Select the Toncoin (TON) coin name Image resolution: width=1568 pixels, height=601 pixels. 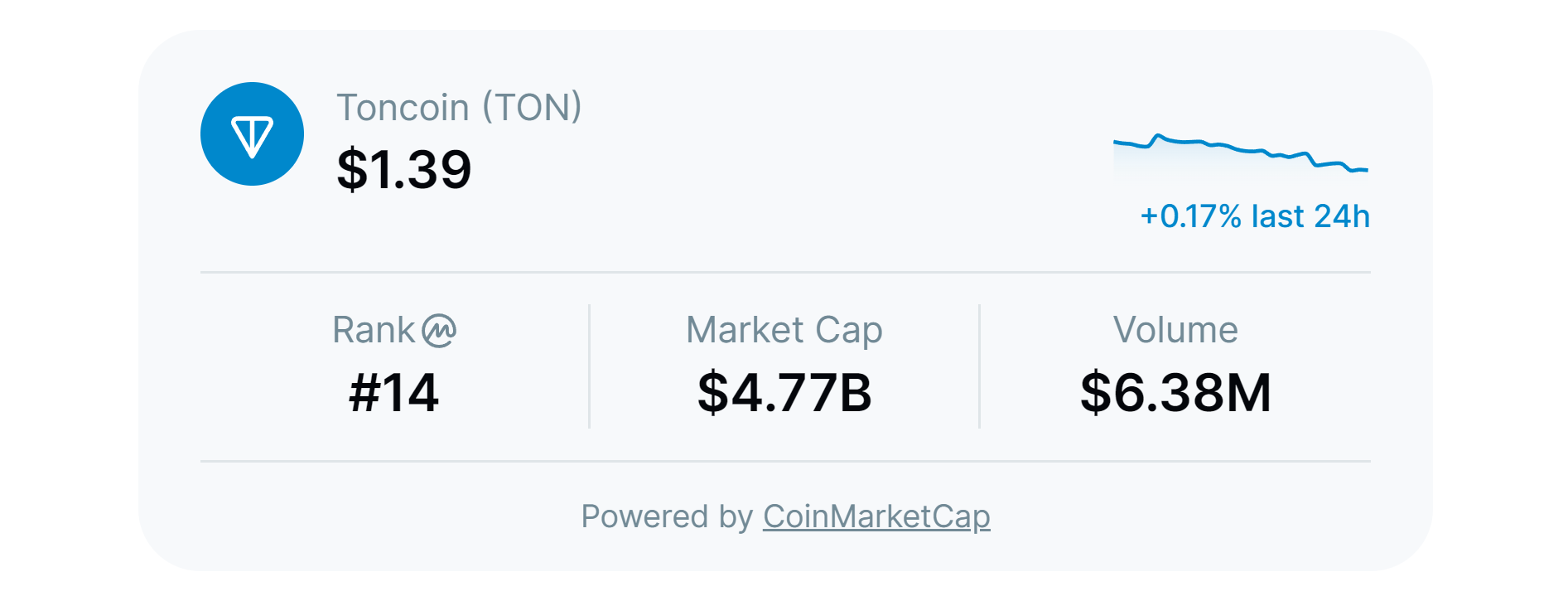[x=459, y=108]
